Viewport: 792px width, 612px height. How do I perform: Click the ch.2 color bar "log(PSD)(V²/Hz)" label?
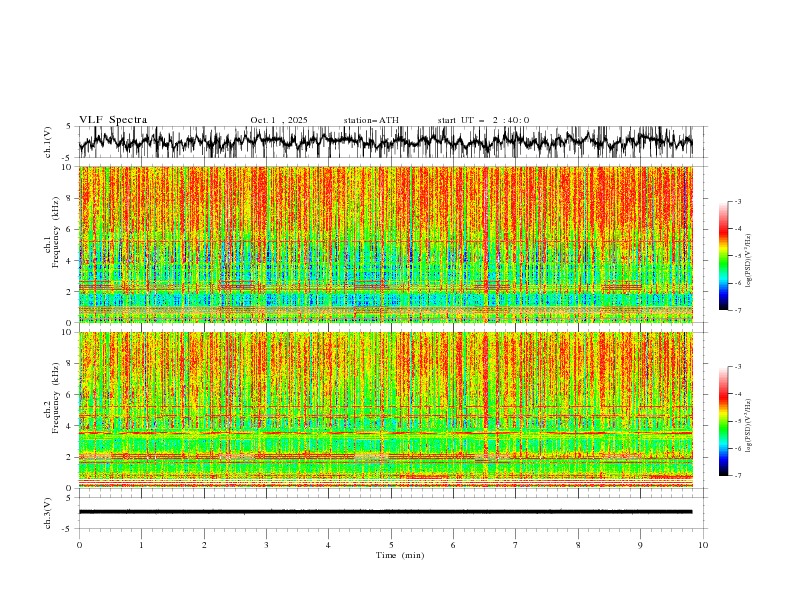click(x=748, y=426)
